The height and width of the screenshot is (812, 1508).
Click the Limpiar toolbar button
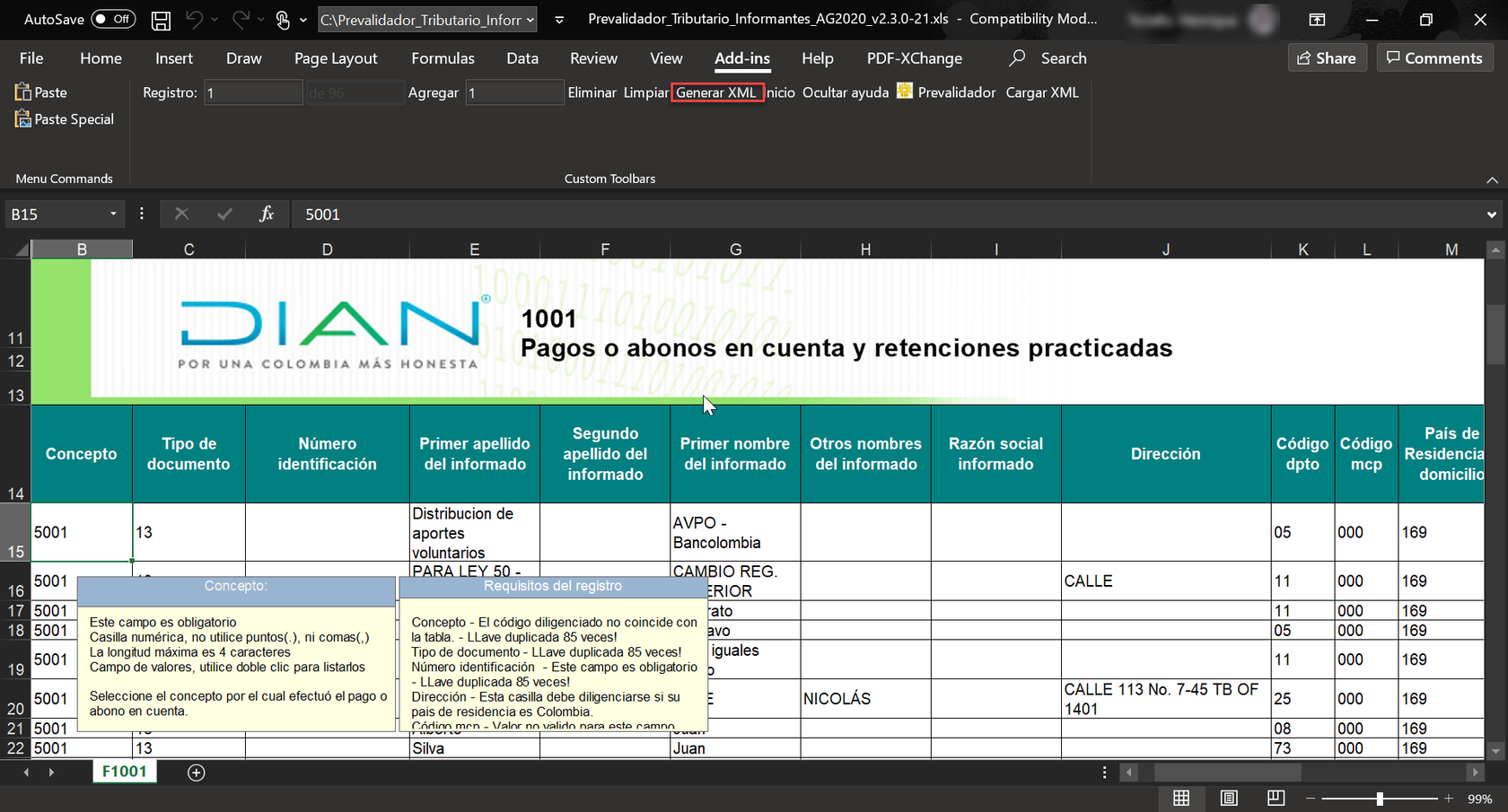(x=646, y=92)
